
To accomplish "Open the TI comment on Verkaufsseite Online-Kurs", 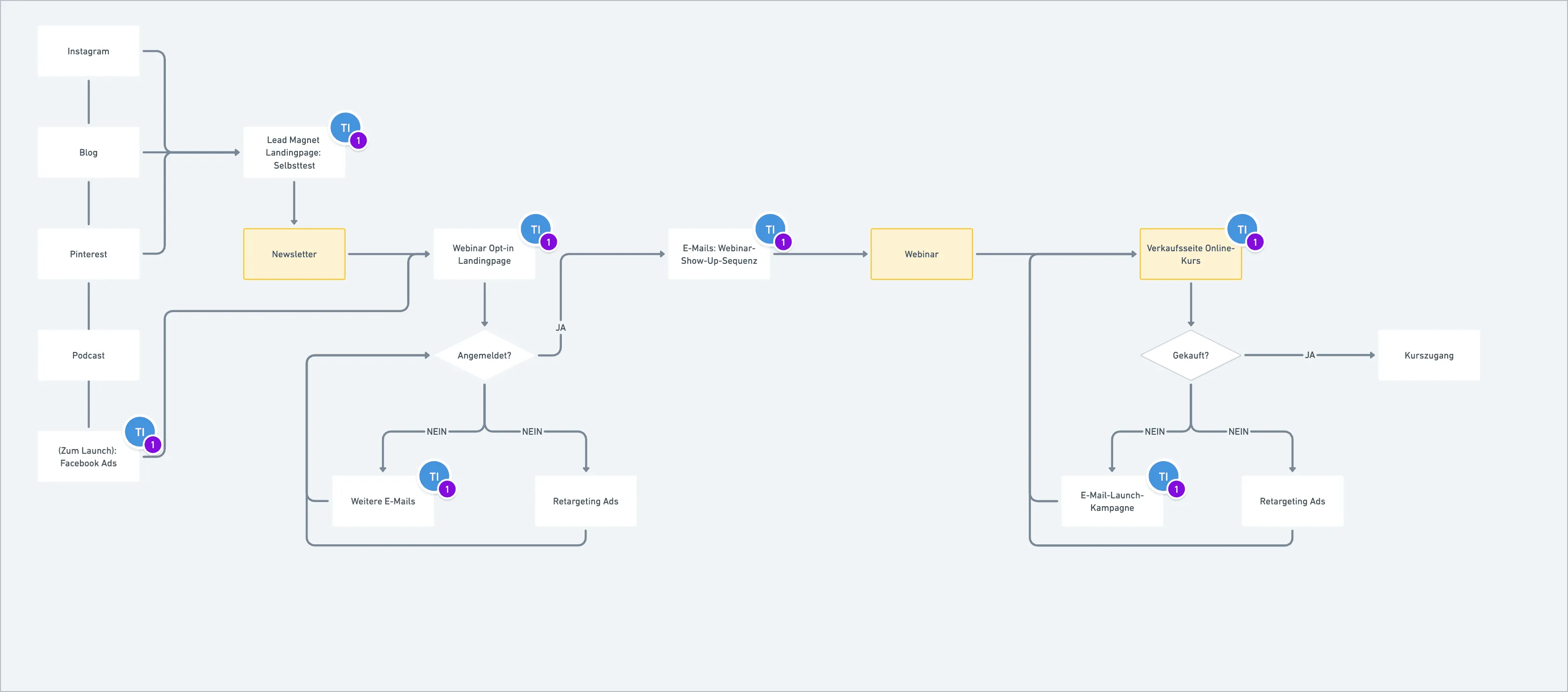I will [x=1242, y=229].
